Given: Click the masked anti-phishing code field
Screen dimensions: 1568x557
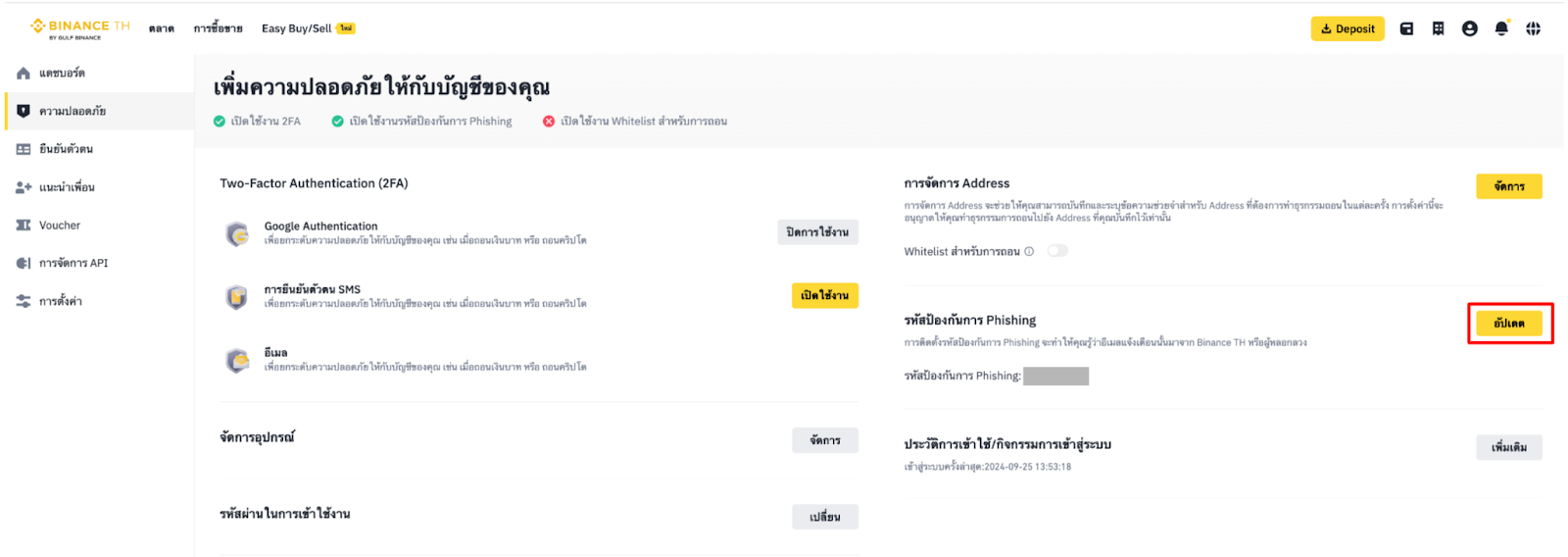Looking at the screenshot, I should click(x=1055, y=377).
